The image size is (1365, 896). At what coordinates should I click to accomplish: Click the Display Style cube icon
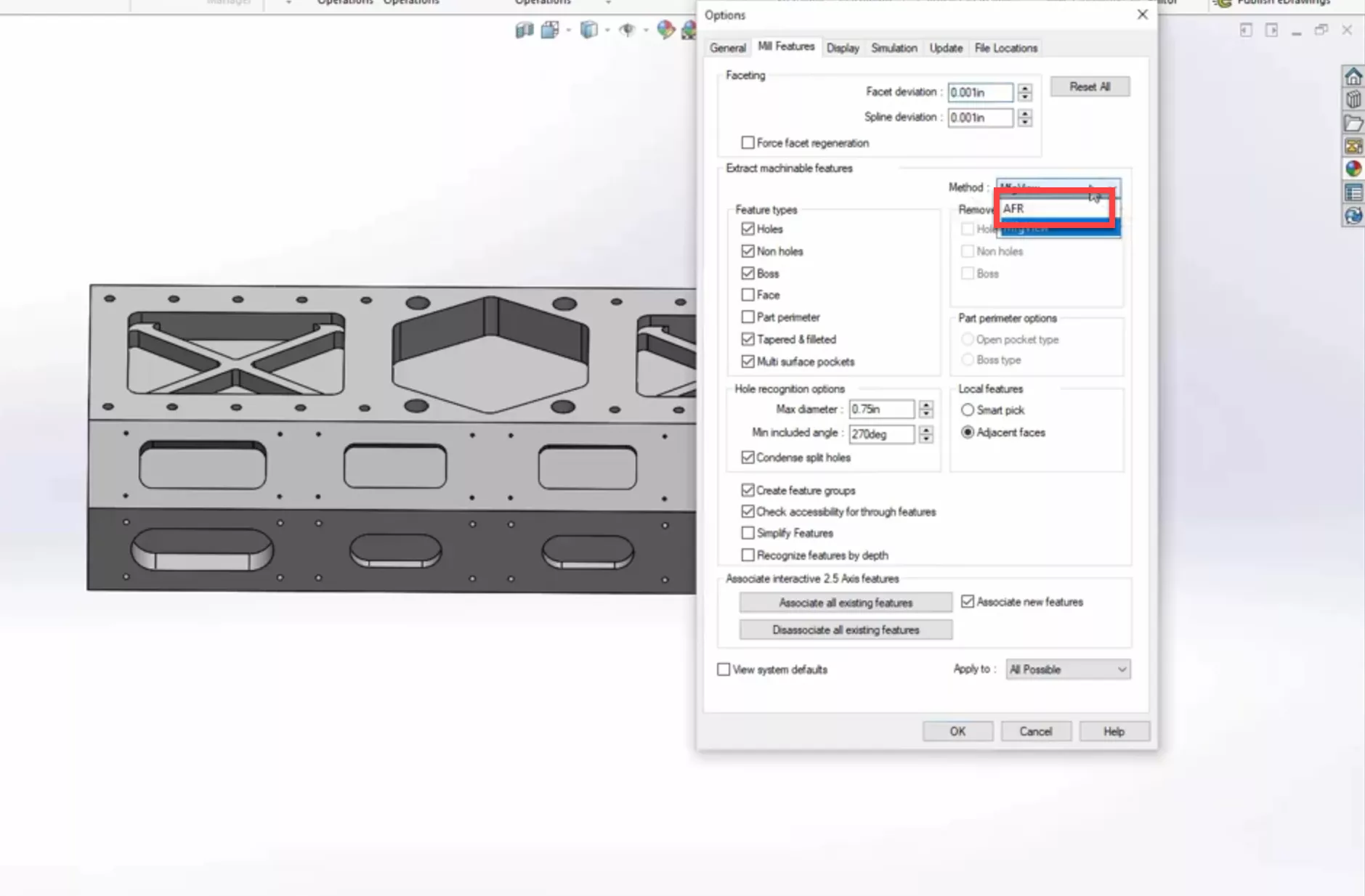pyautogui.click(x=588, y=30)
